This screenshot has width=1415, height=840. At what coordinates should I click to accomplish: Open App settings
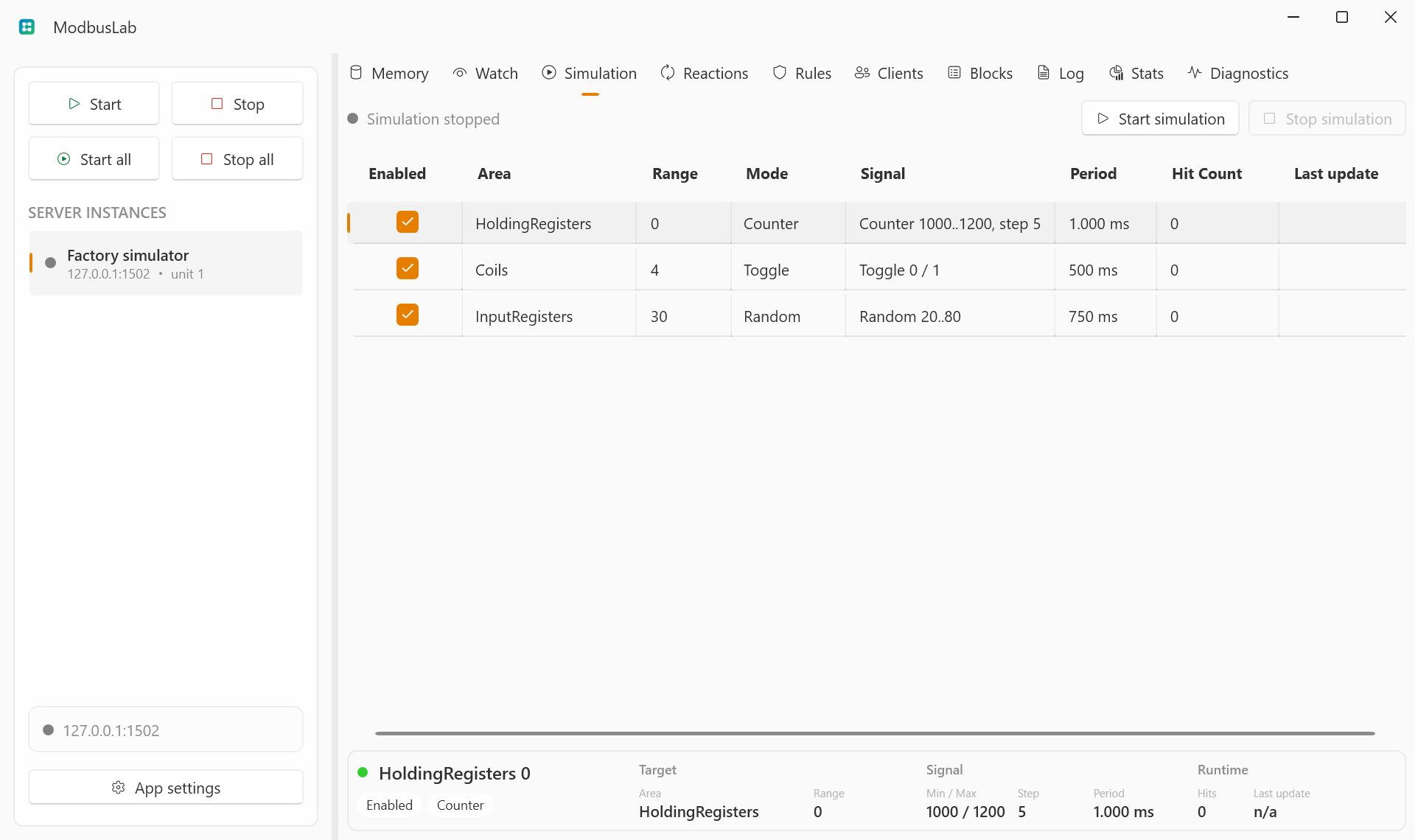(166, 788)
